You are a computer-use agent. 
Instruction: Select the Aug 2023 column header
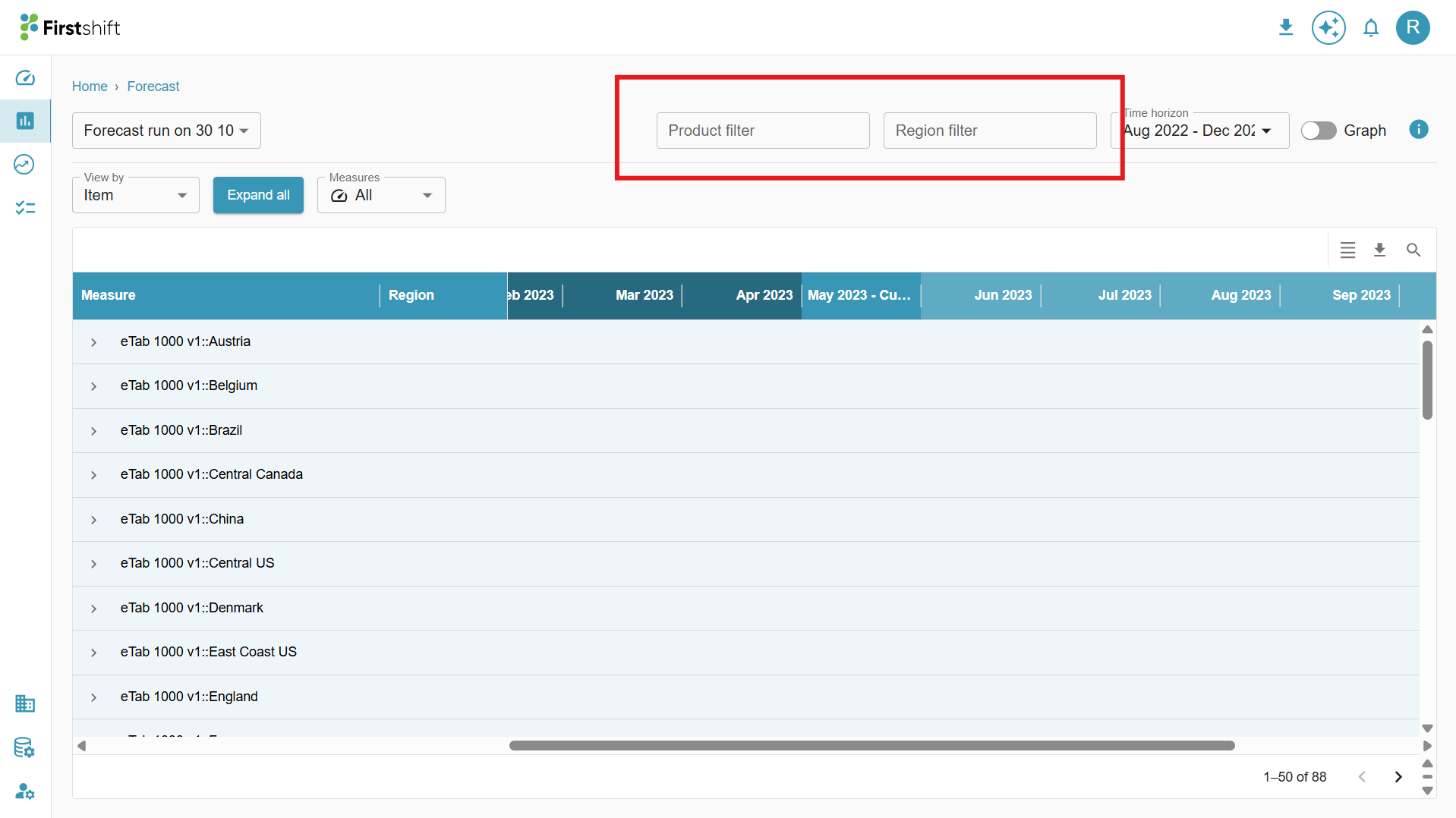[1220, 295]
